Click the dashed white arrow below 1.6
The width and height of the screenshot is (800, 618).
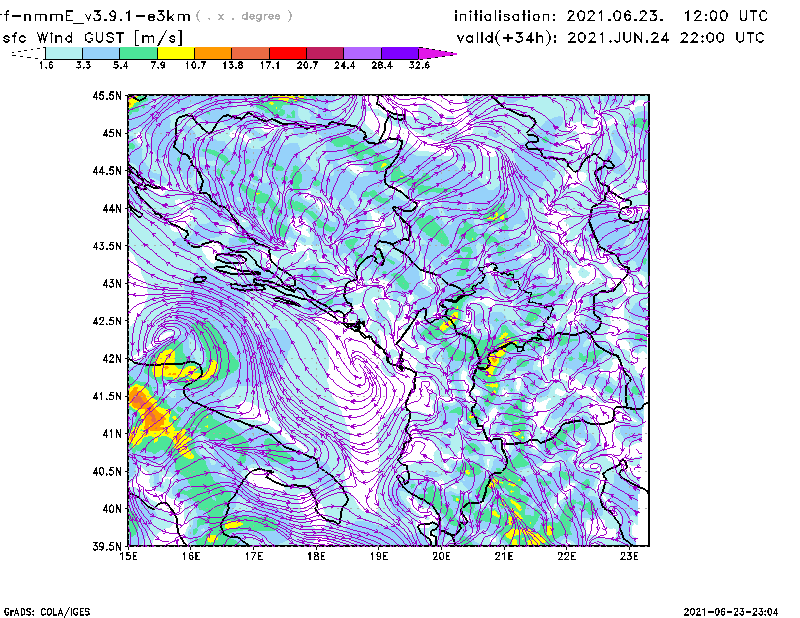click(x=28, y=53)
